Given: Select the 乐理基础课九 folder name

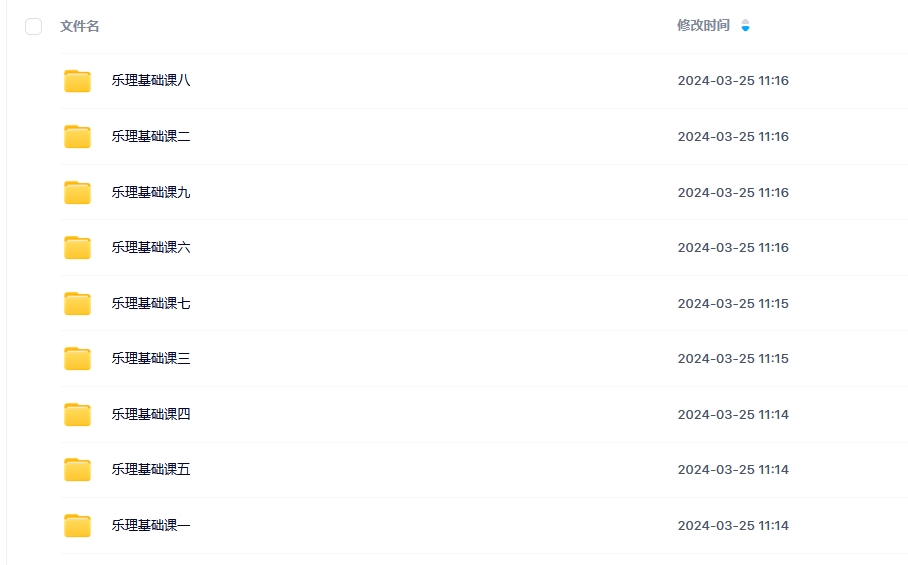Looking at the screenshot, I should [x=151, y=192].
